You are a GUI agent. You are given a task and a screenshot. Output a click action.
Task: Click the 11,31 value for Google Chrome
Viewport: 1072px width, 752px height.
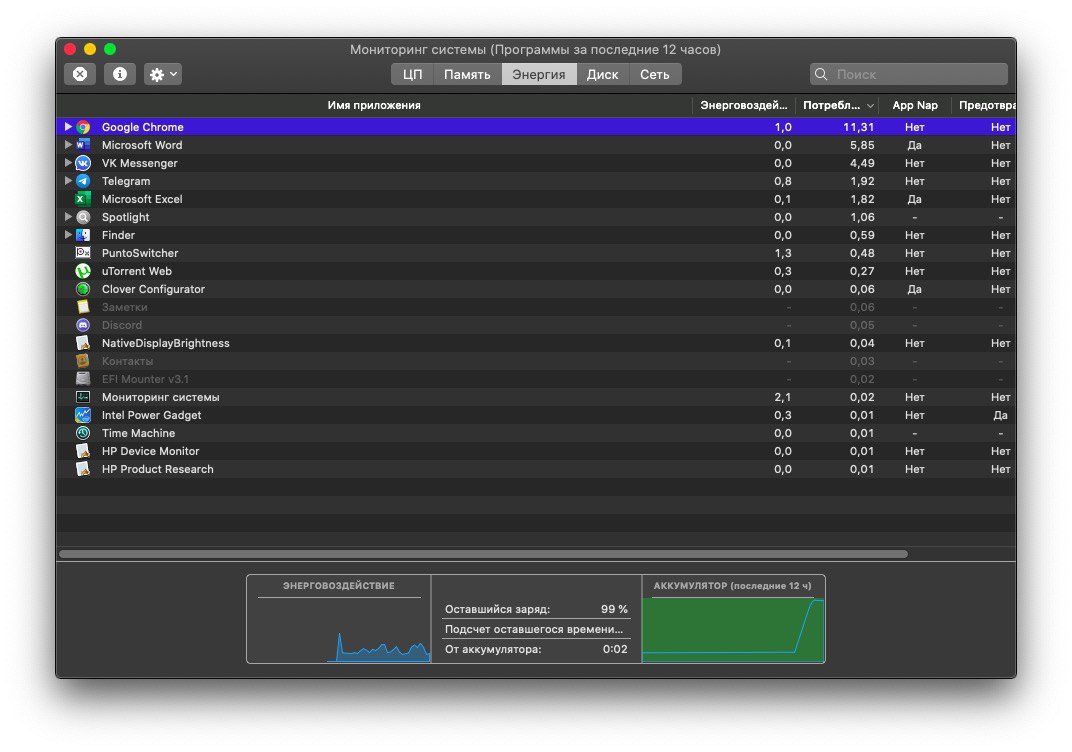(858, 127)
